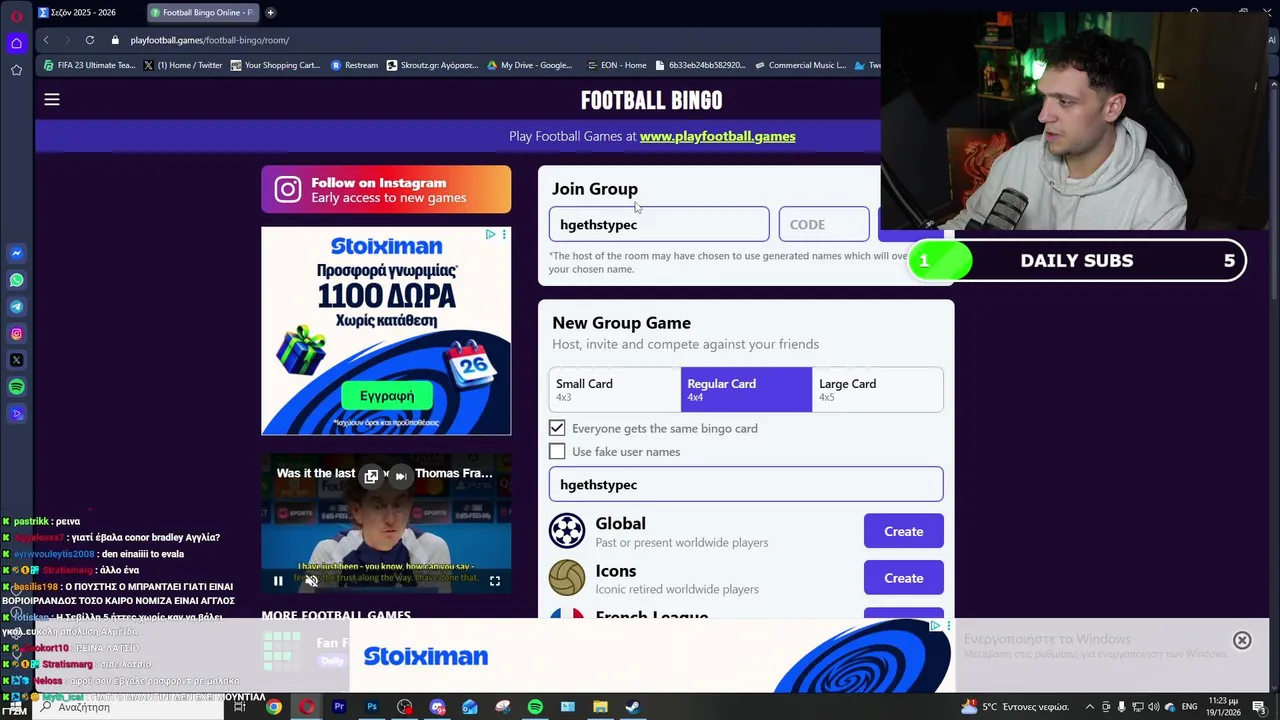1280x720 pixels.
Task: Create an Icons bingo group game
Action: pos(903,578)
